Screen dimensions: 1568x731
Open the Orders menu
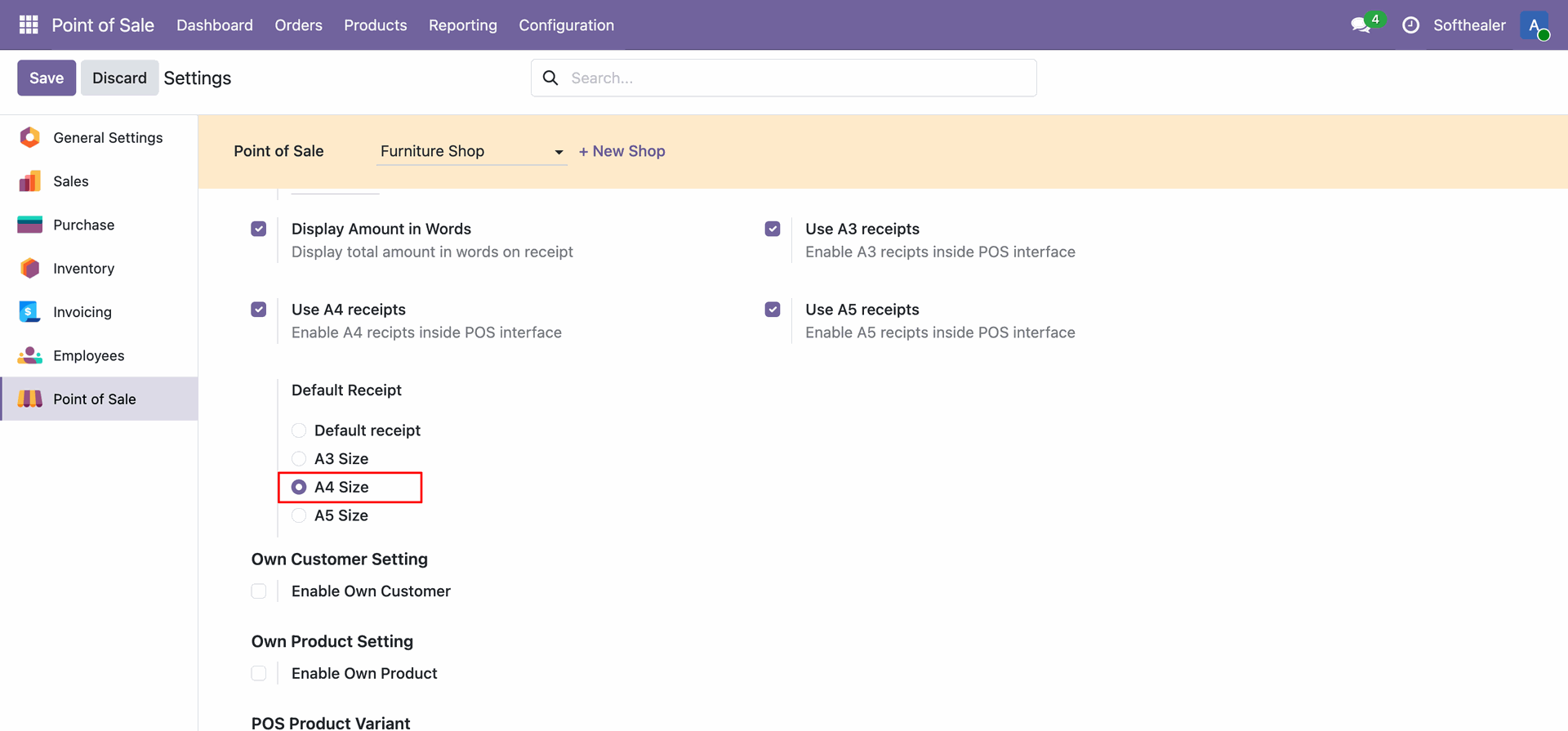[299, 25]
